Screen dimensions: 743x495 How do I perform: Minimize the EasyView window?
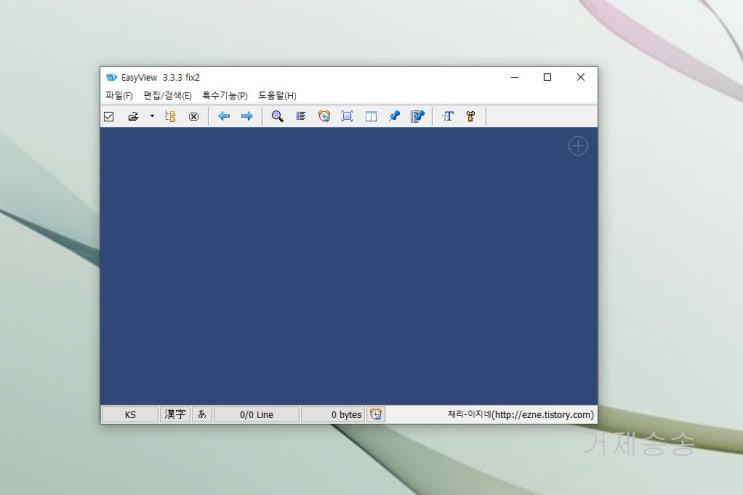pyautogui.click(x=515, y=77)
